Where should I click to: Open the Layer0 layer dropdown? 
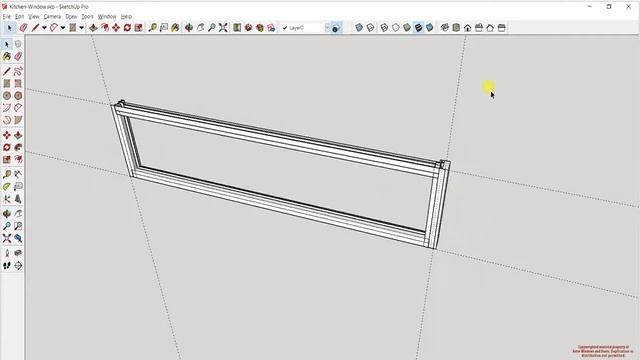point(305,28)
